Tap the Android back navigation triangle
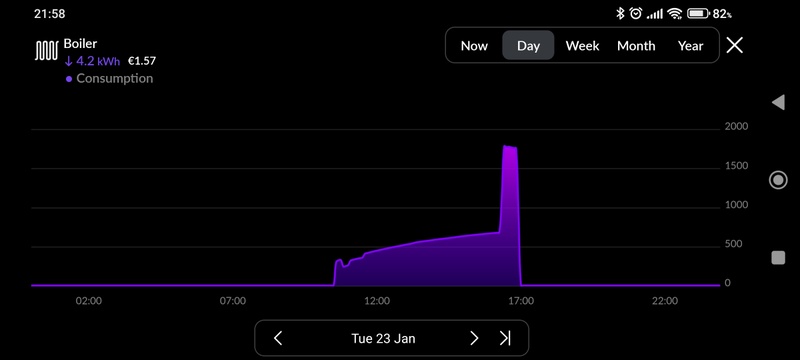The height and width of the screenshot is (360, 800). pyautogui.click(x=778, y=102)
